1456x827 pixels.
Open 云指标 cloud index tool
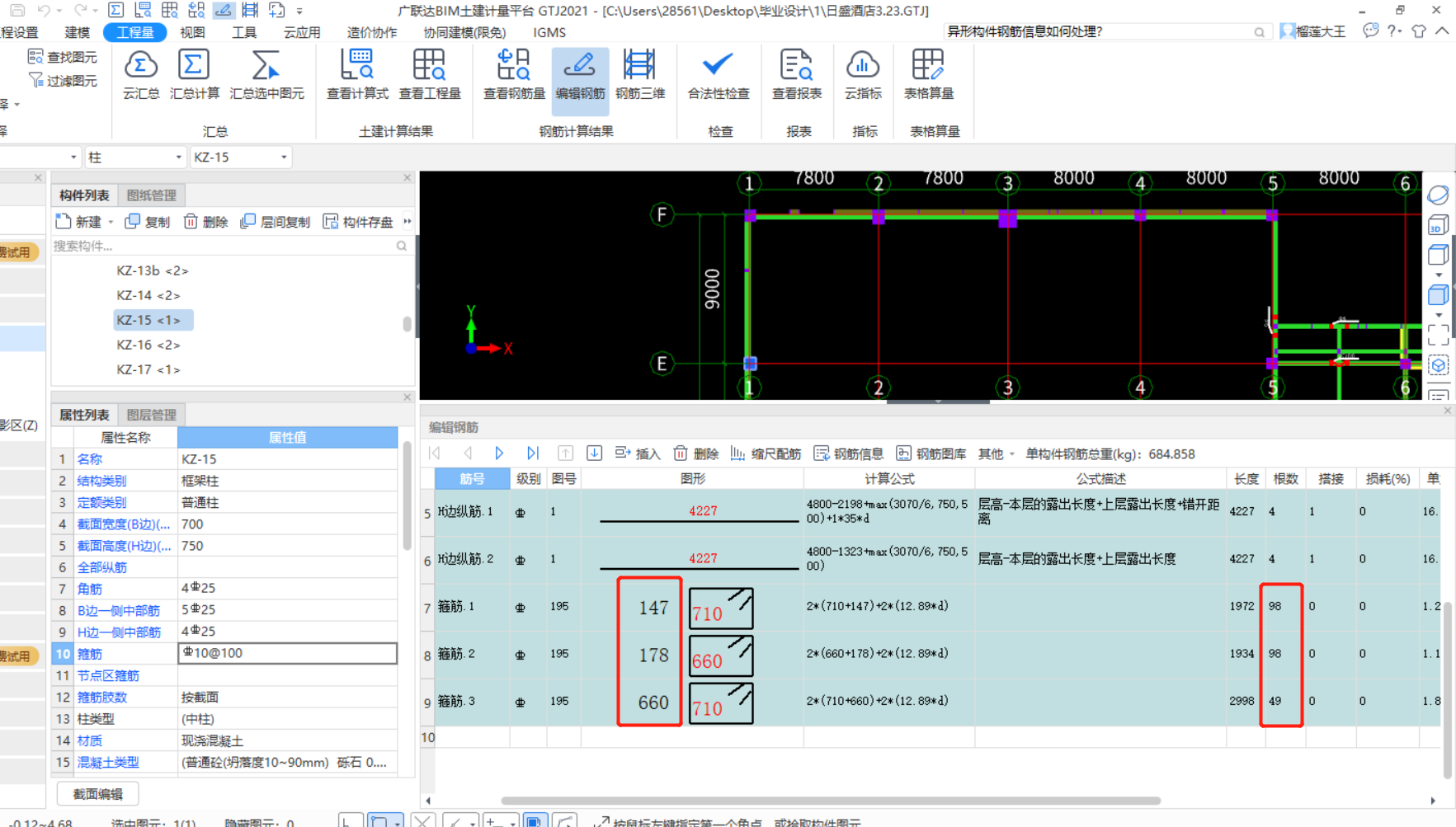click(863, 74)
